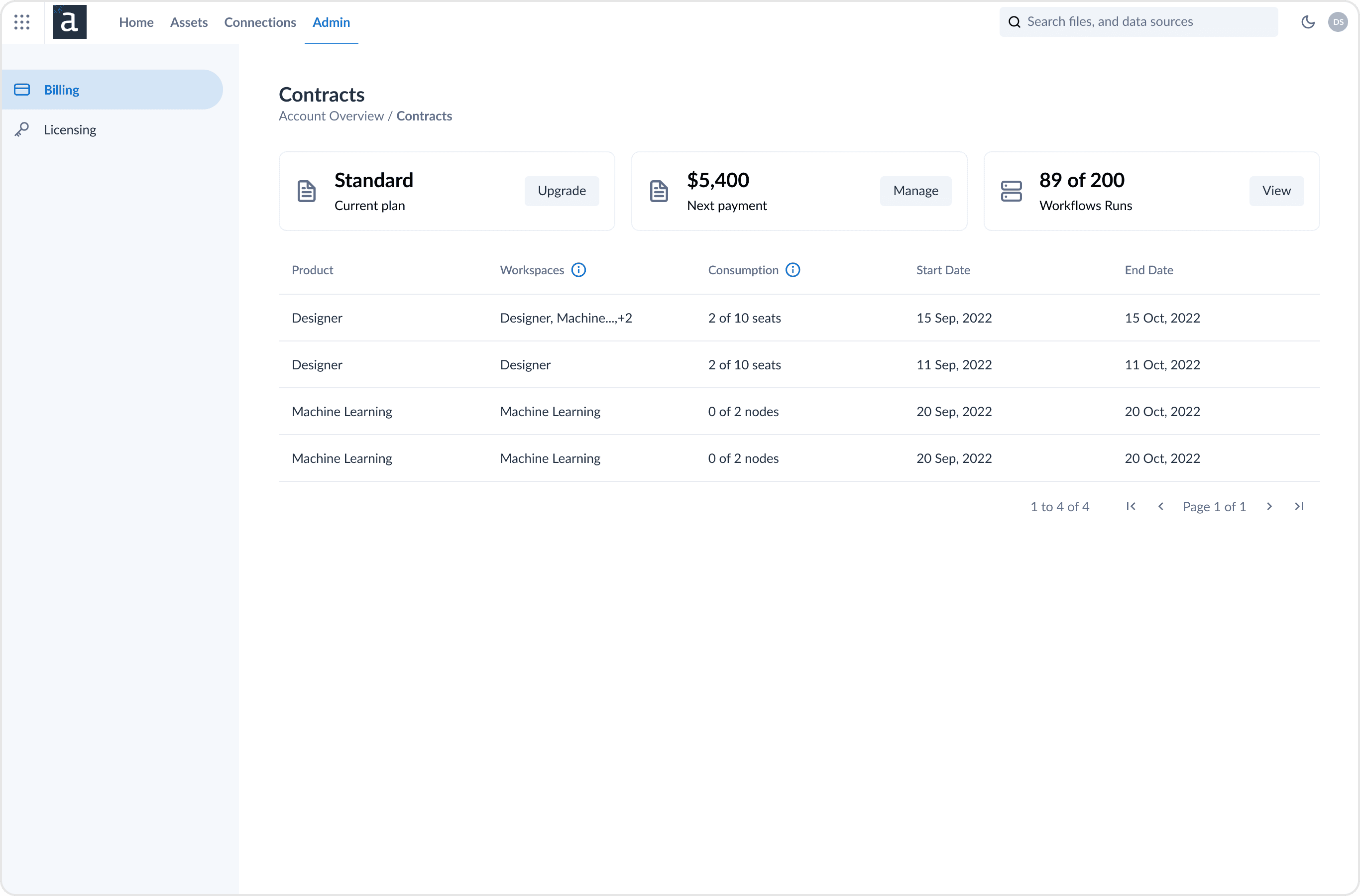The height and width of the screenshot is (896, 1360).
Task: Go to first page of table
Action: coord(1131,506)
